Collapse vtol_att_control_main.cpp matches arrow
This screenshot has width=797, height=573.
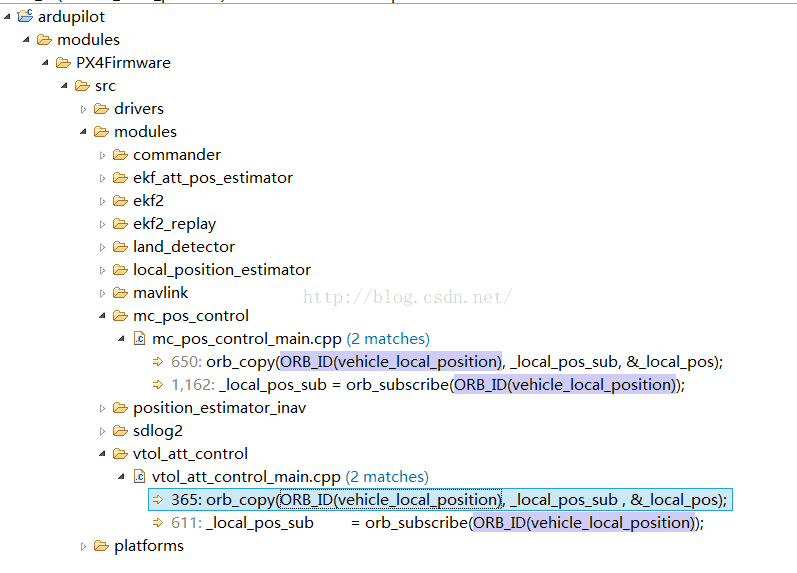click(x=121, y=477)
